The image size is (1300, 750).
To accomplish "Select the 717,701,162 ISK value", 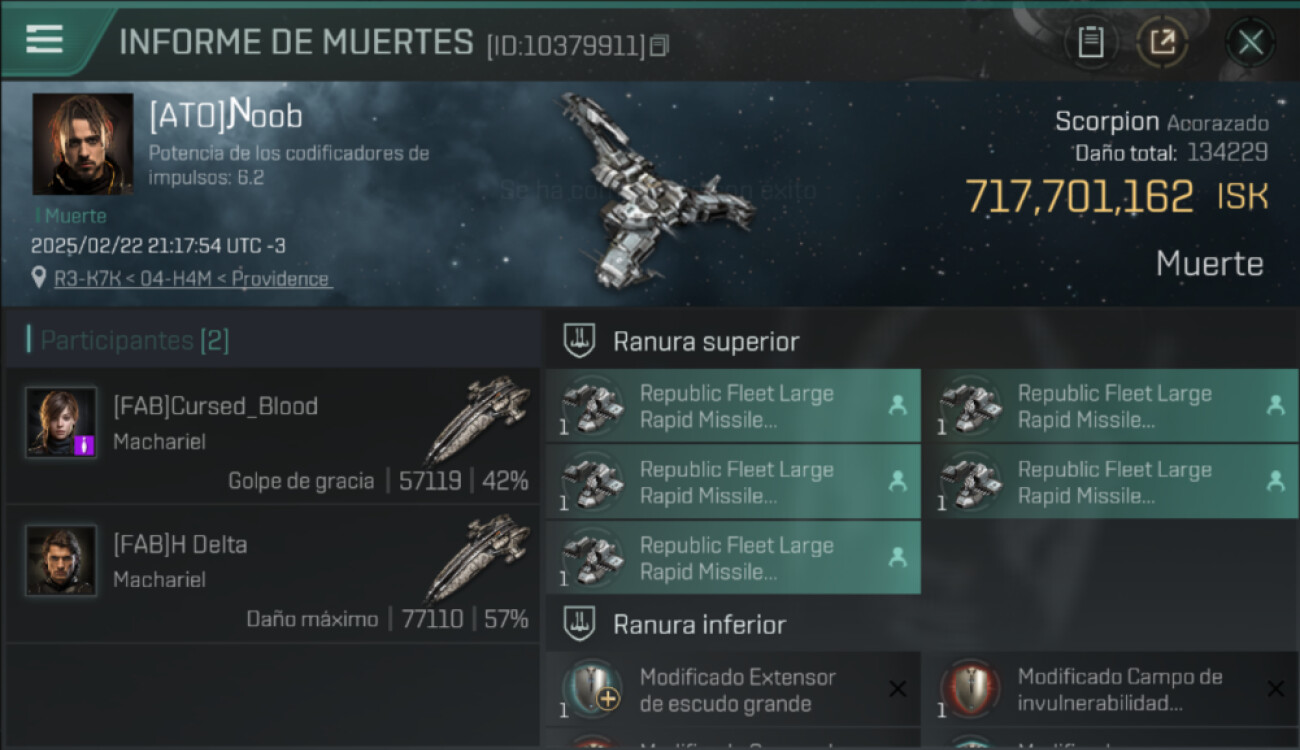I will (1116, 197).
